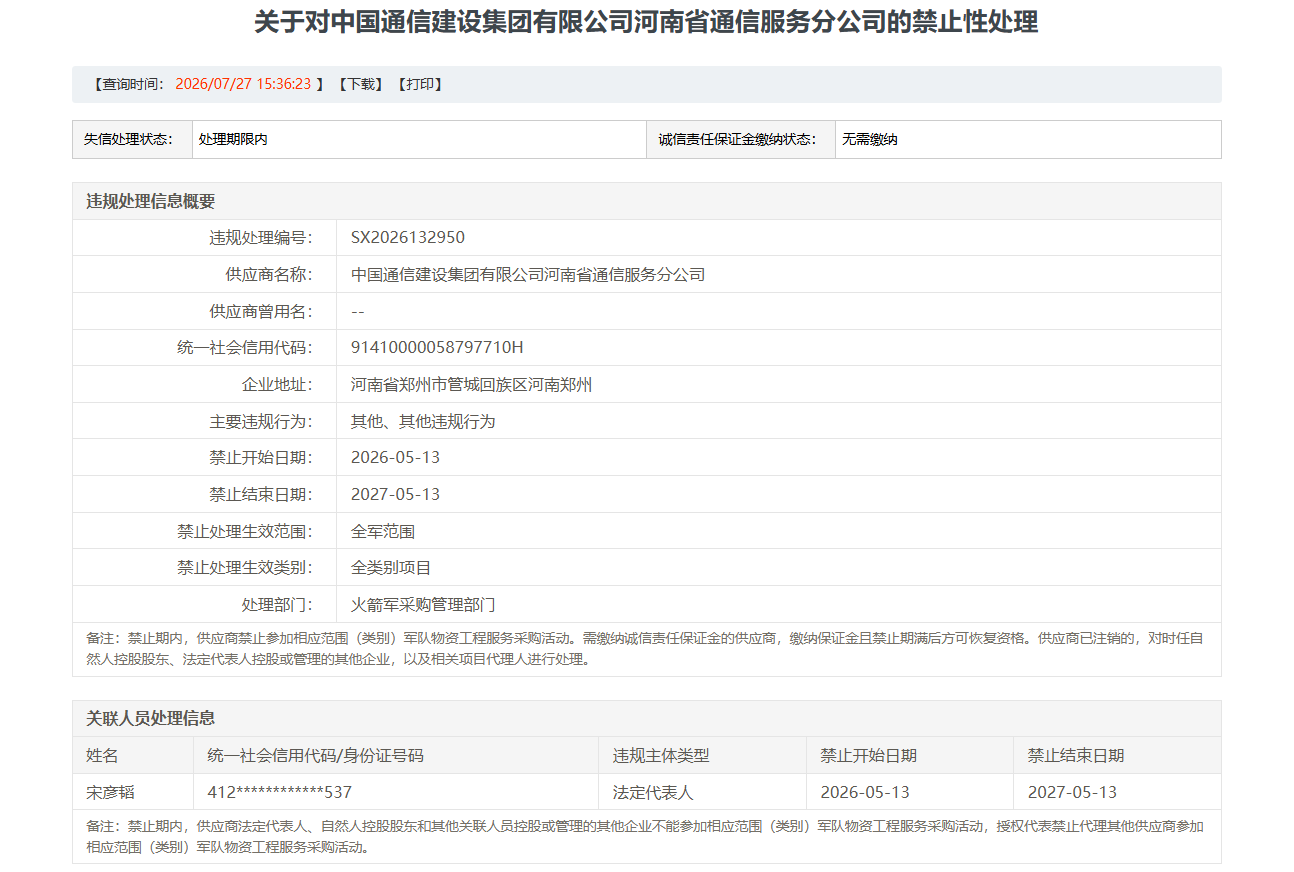
Task: Click the 姓名 column header
Action: (102, 755)
